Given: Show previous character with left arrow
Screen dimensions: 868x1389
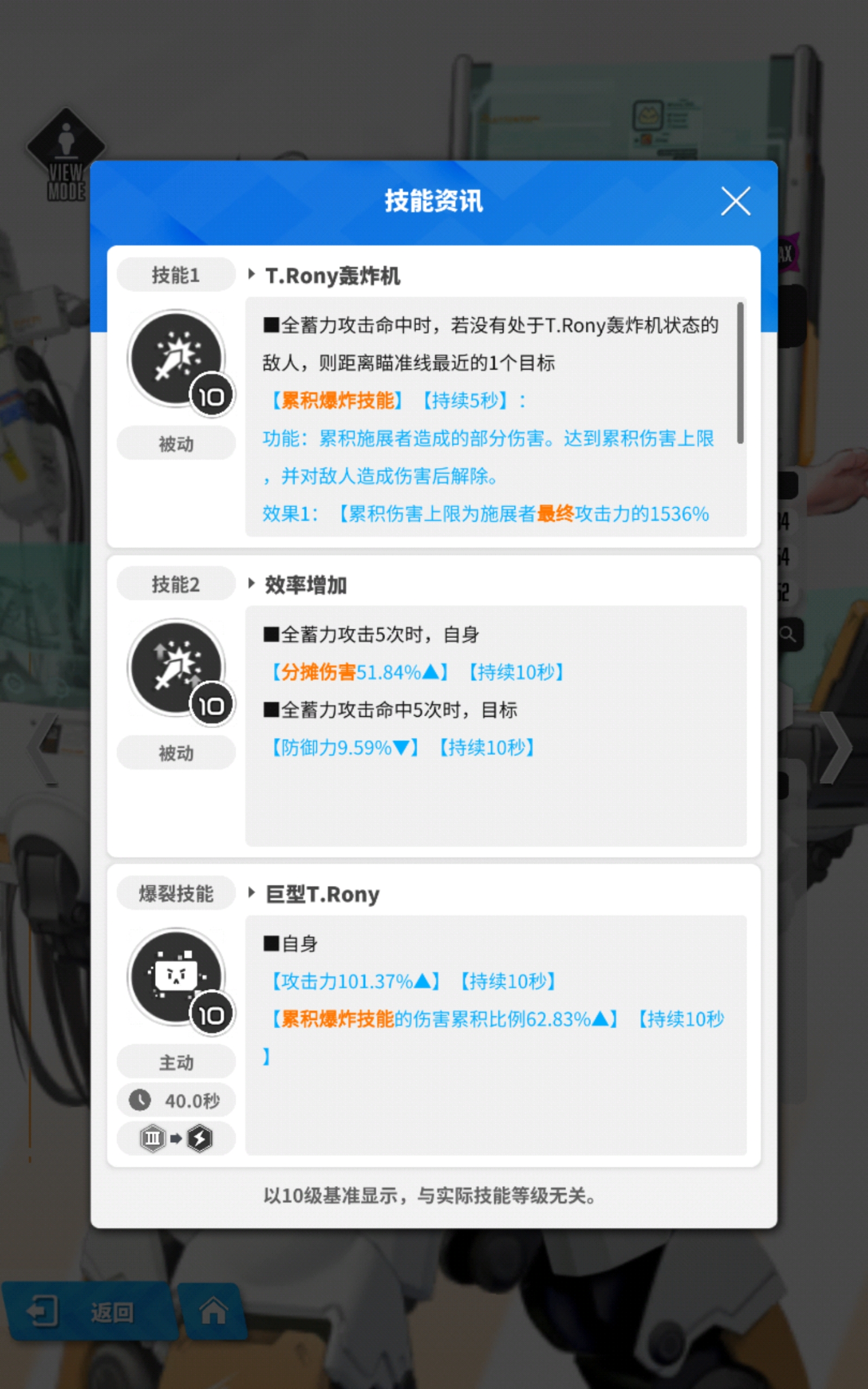Looking at the screenshot, I should 43,748.
